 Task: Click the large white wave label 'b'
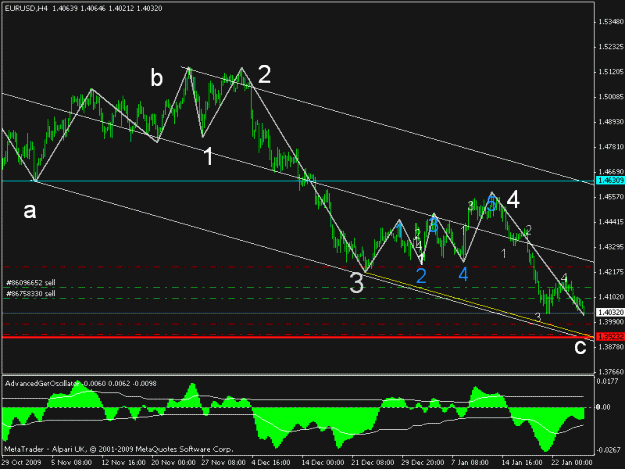157,77
